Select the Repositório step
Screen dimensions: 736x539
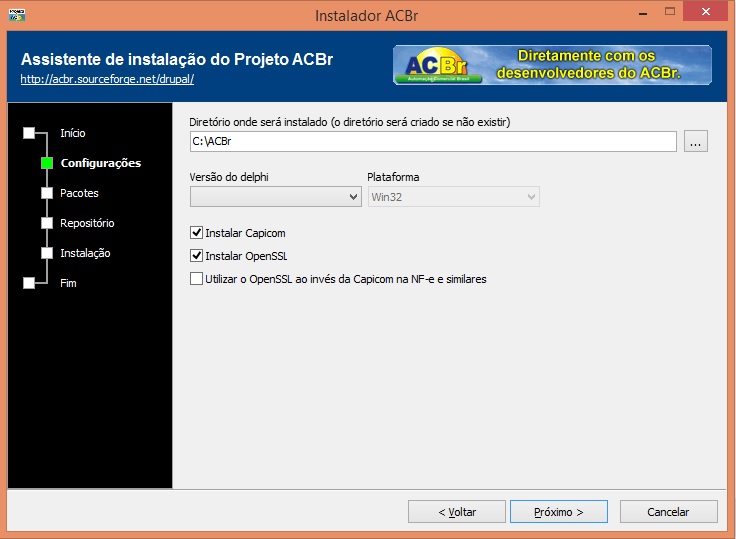click(87, 223)
